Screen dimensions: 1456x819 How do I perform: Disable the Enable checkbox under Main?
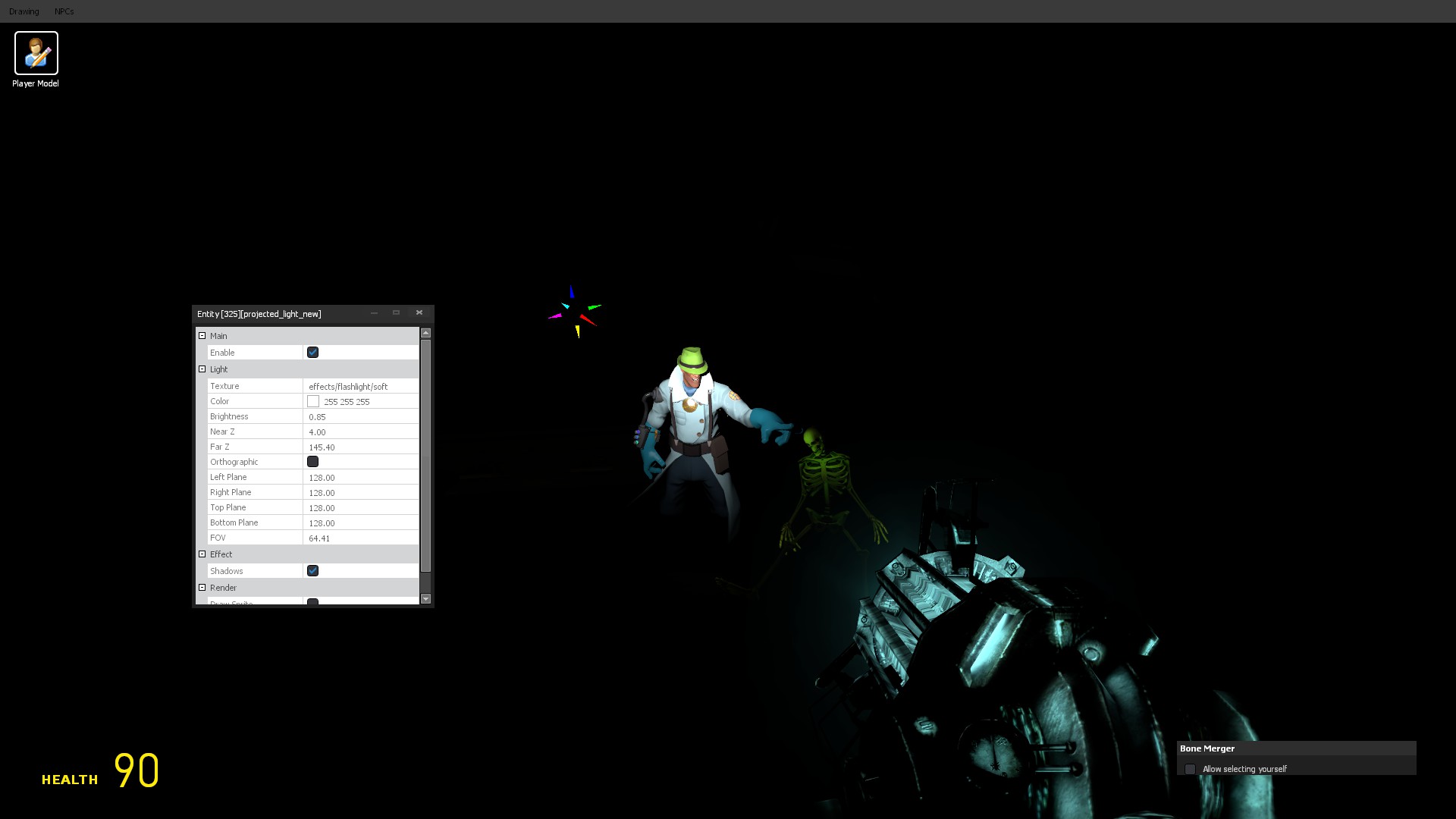point(312,353)
